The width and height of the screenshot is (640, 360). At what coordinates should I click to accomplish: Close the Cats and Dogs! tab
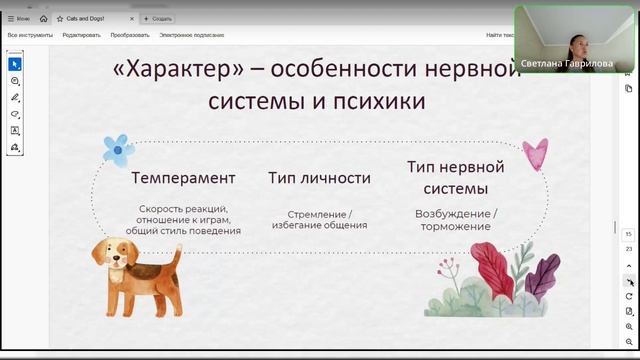(132, 19)
